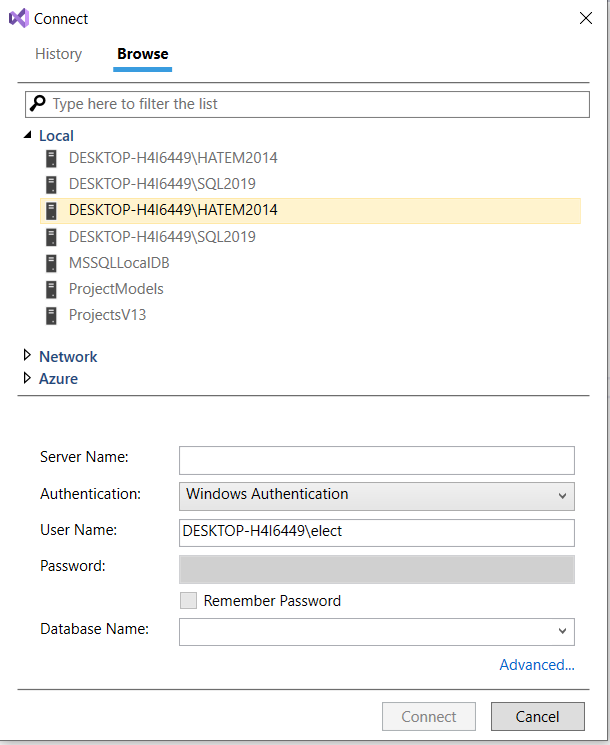The height and width of the screenshot is (745, 610).
Task: Click the first SQL2019 server icon
Action: [x=51, y=184]
